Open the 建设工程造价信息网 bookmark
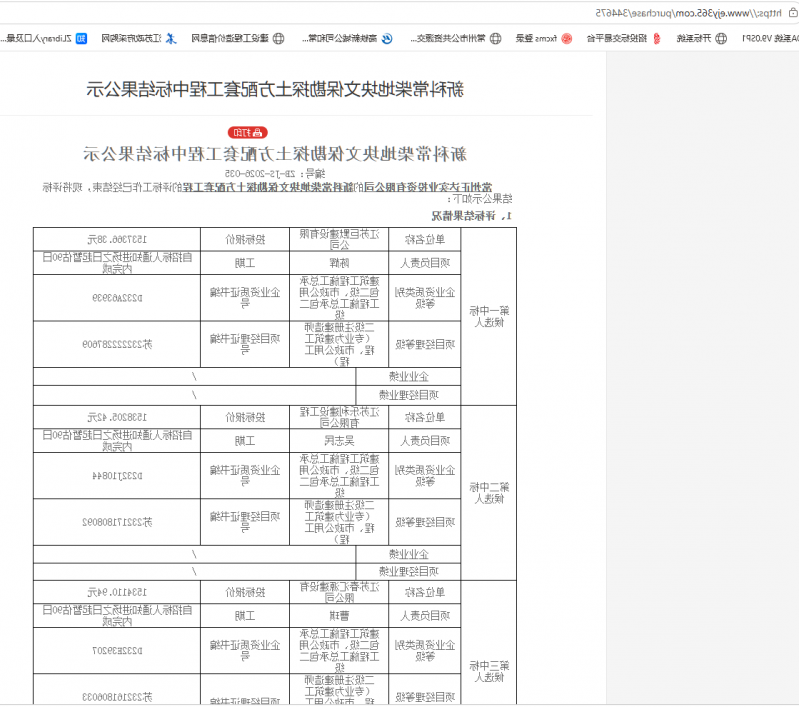 coord(238,38)
